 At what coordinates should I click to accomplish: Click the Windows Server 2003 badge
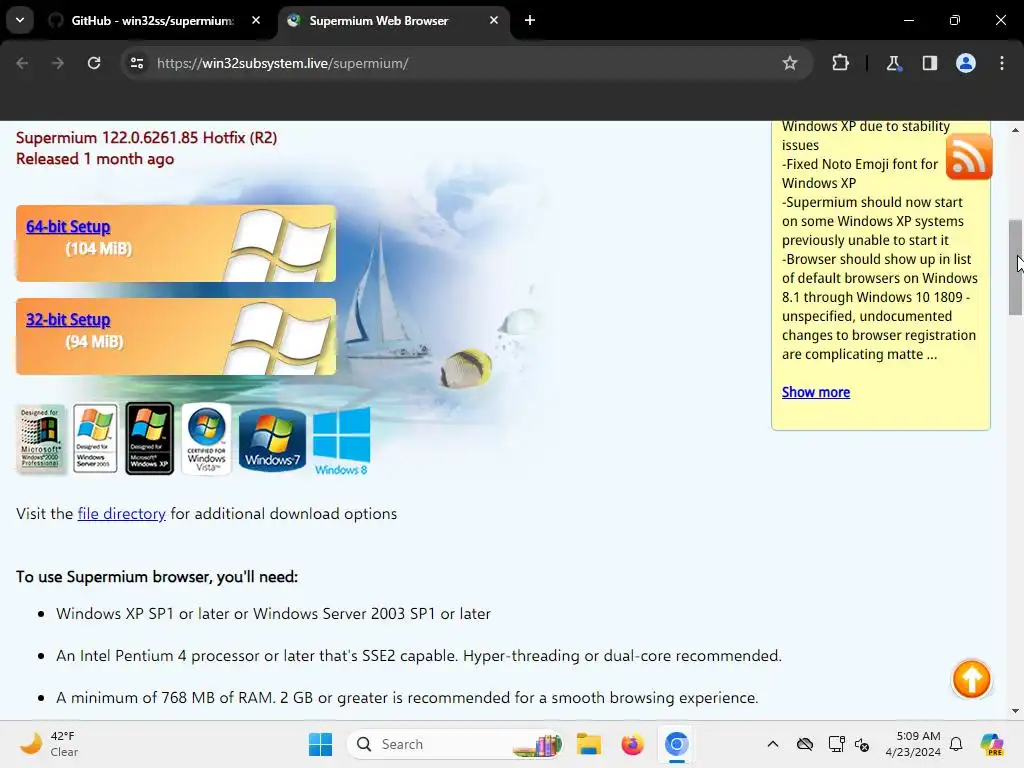pos(95,438)
